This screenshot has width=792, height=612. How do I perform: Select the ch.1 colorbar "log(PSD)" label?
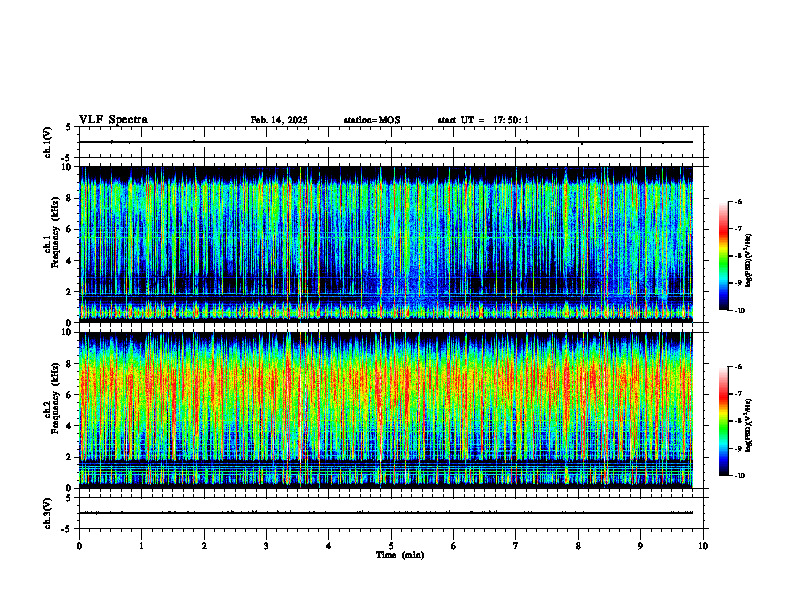[x=749, y=261]
